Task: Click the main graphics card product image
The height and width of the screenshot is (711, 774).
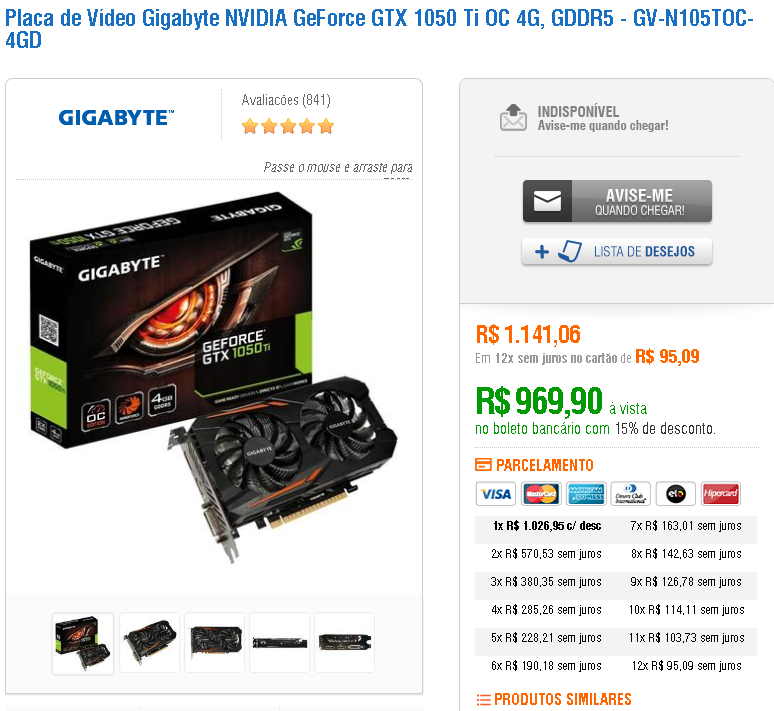Action: coord(214,378)
